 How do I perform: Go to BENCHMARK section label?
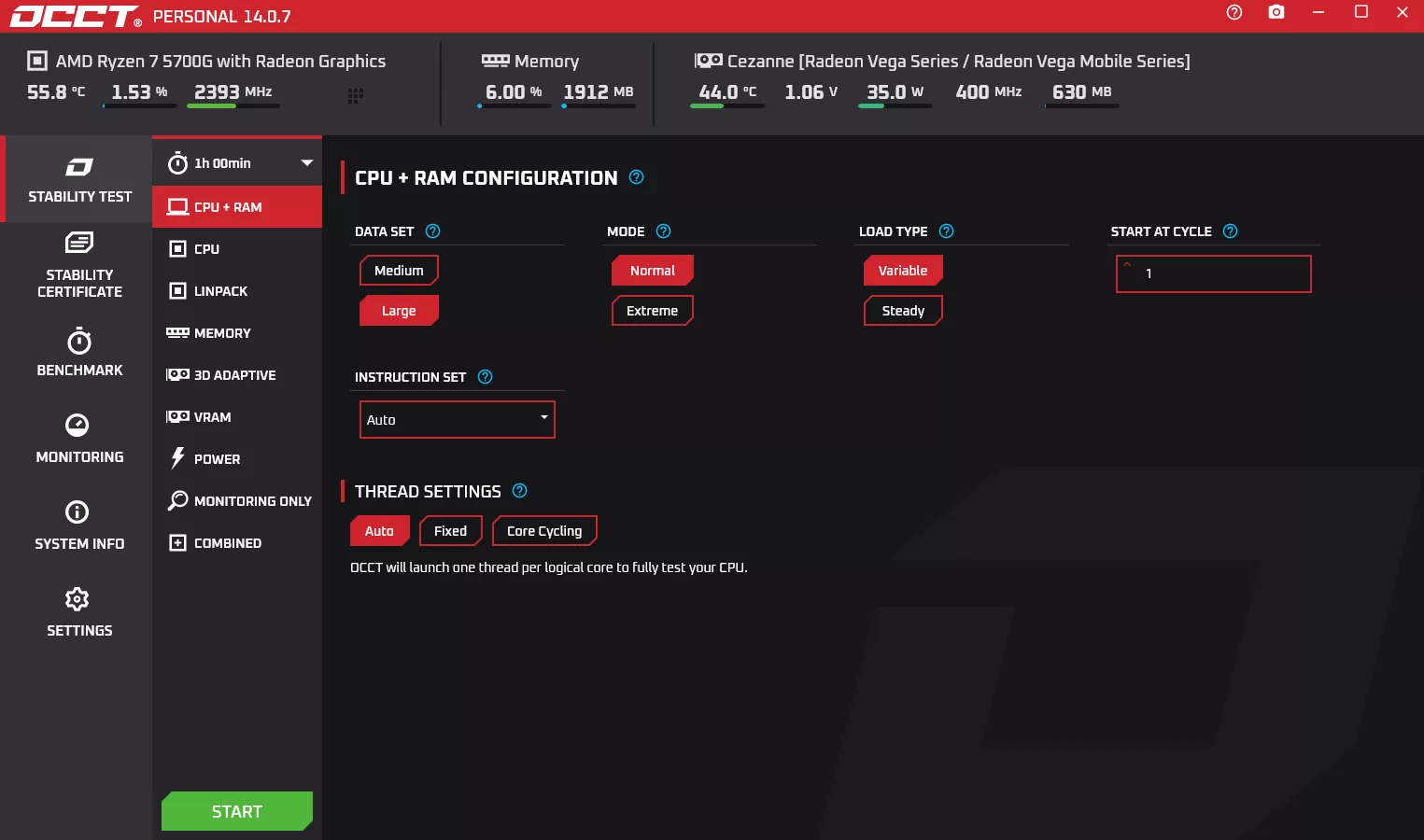79,371
